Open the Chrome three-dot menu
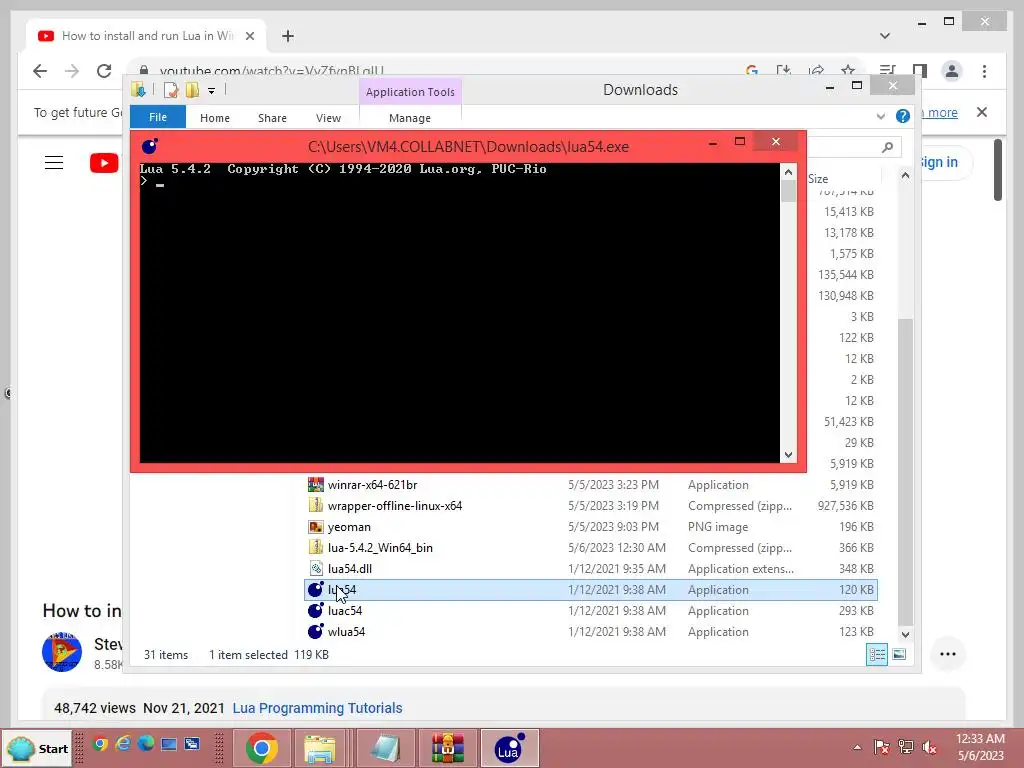This screenshot has width=1024, height=768. pos(984,71)
